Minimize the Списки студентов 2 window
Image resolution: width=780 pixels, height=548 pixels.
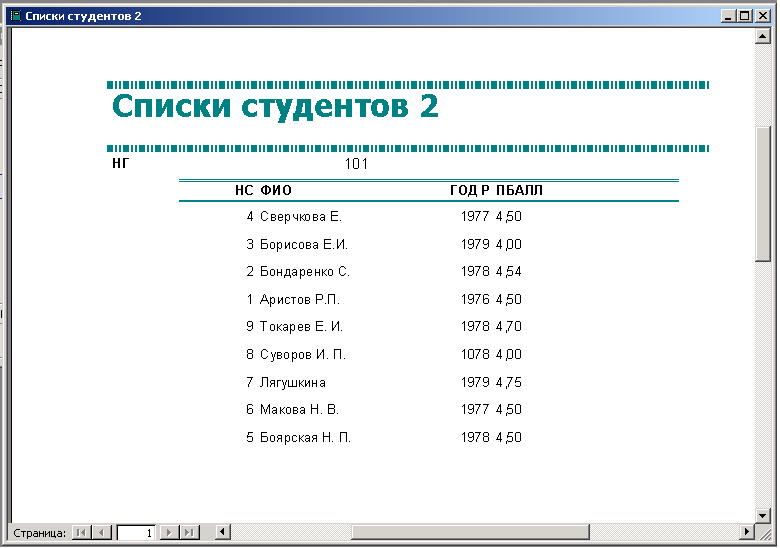pos(728,16)
